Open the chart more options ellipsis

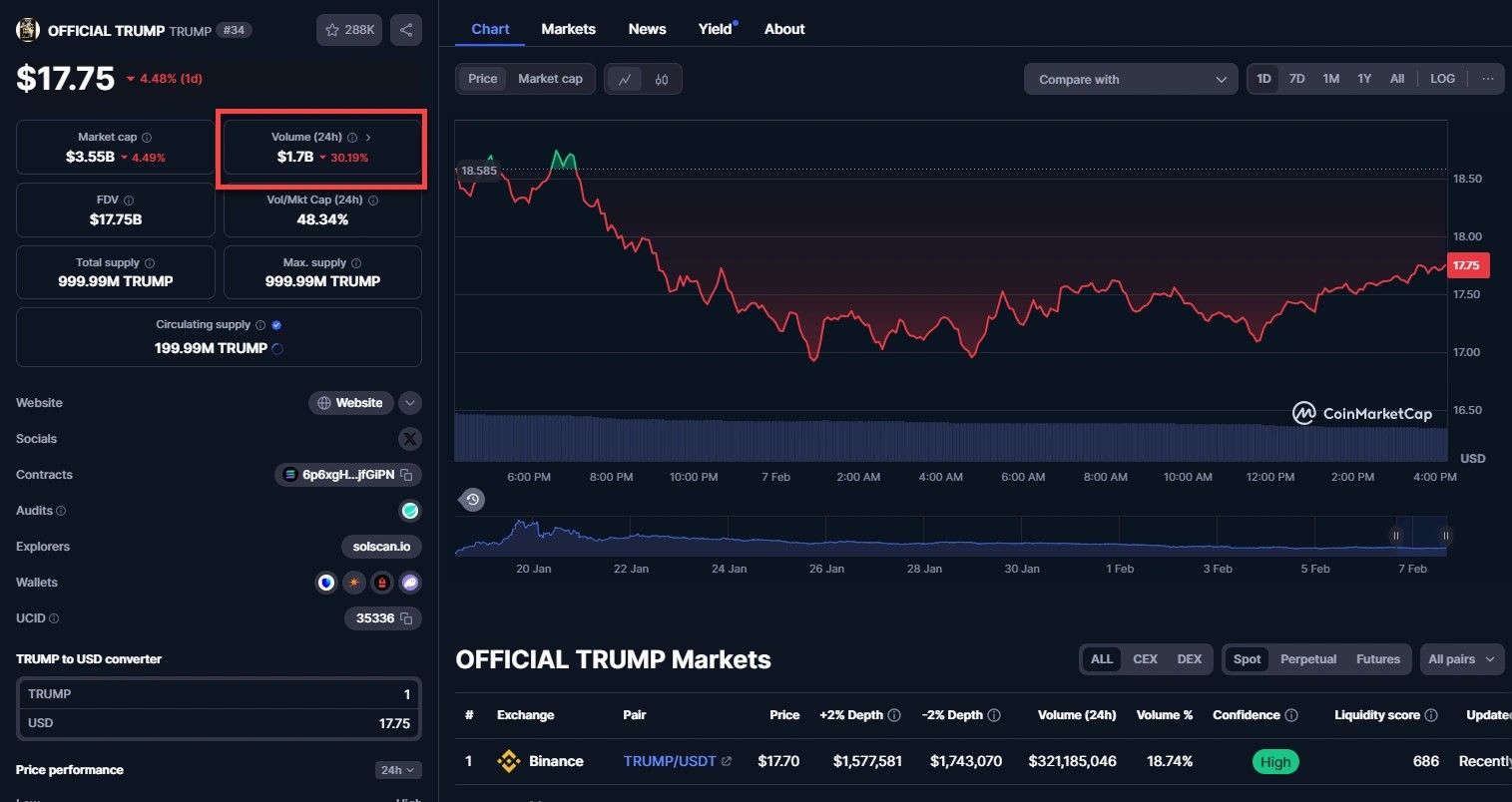click(1488, 79)
